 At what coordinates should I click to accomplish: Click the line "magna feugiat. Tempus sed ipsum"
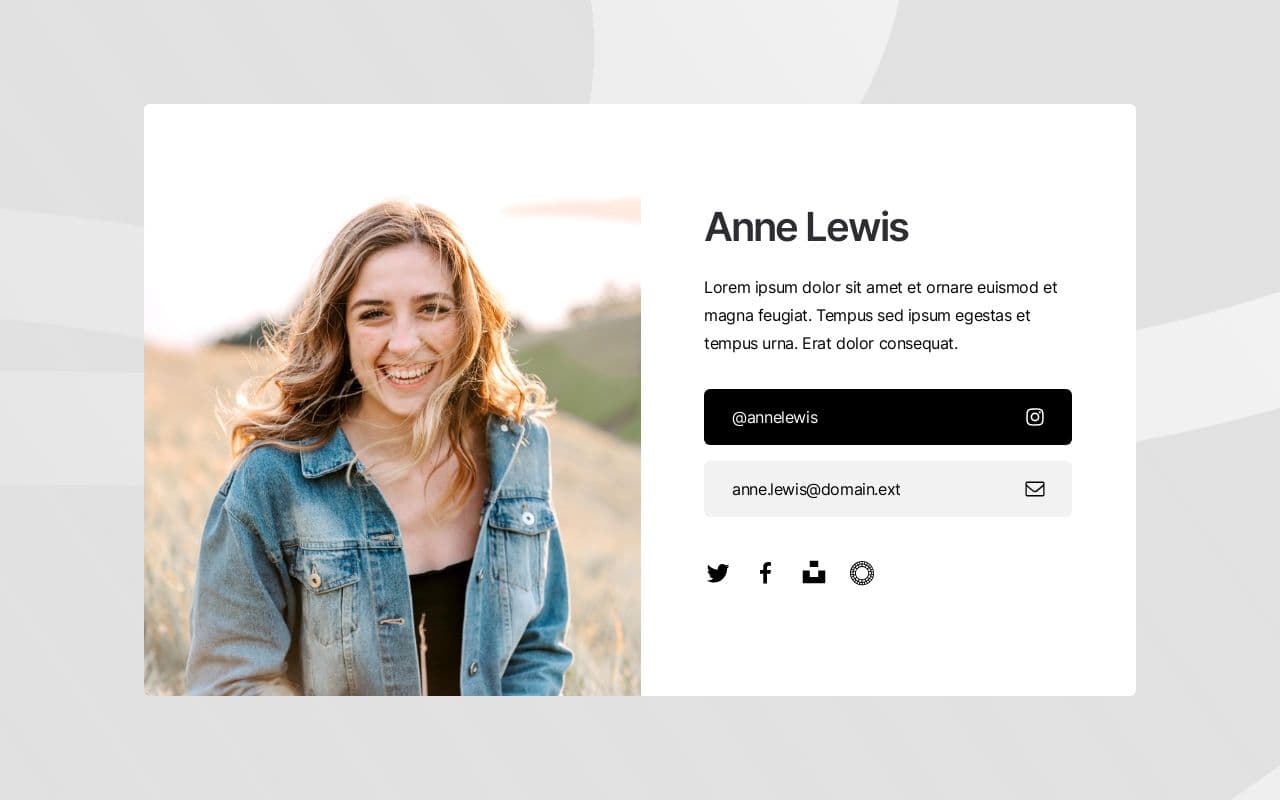[x=867, y=315]
